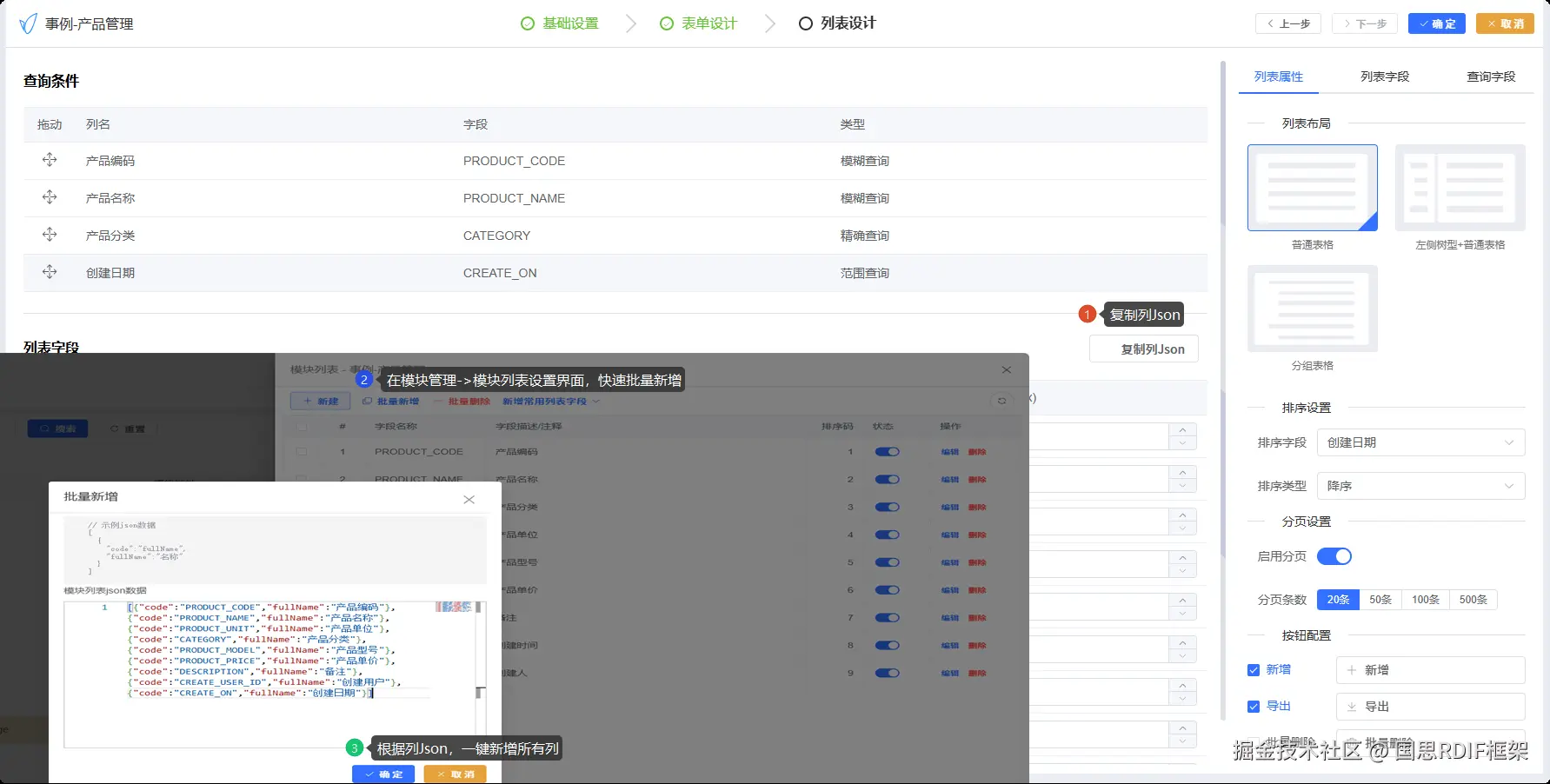
Task: Uncheck the 导出 button config checkbox
Action: tap(1254, 707)
